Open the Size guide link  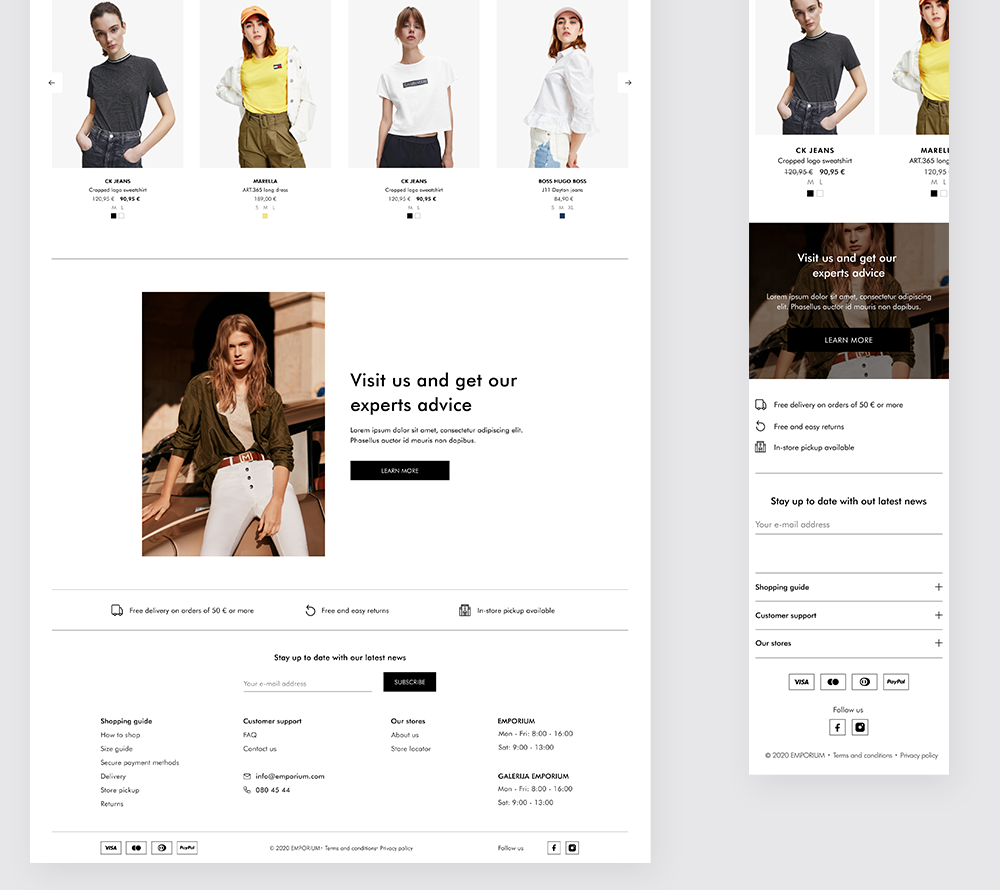[117, 749]
